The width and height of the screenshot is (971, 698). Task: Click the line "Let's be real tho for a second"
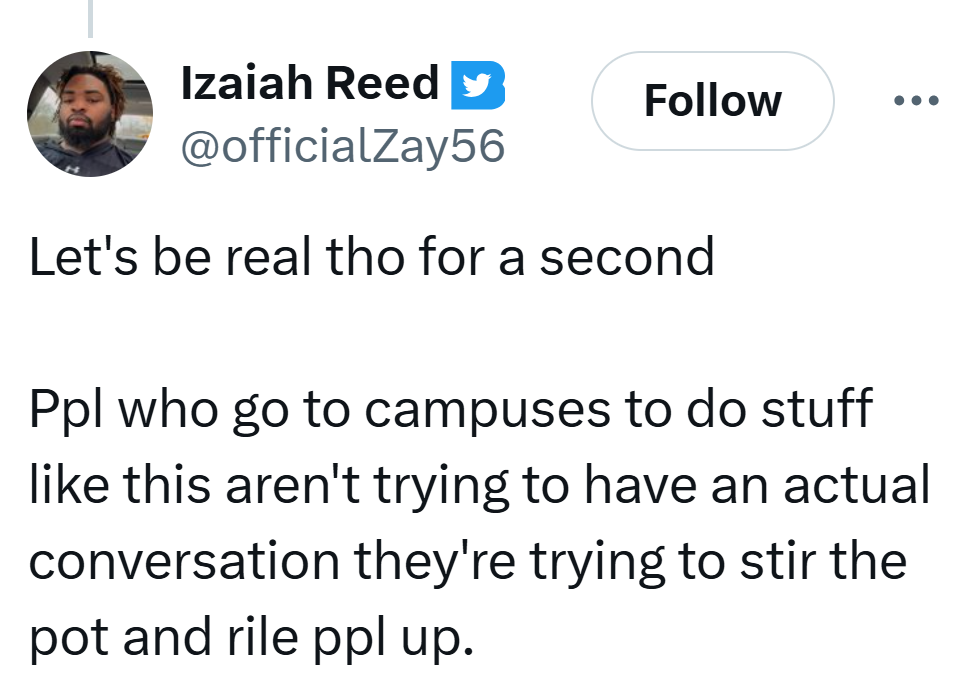click(371, 258)
